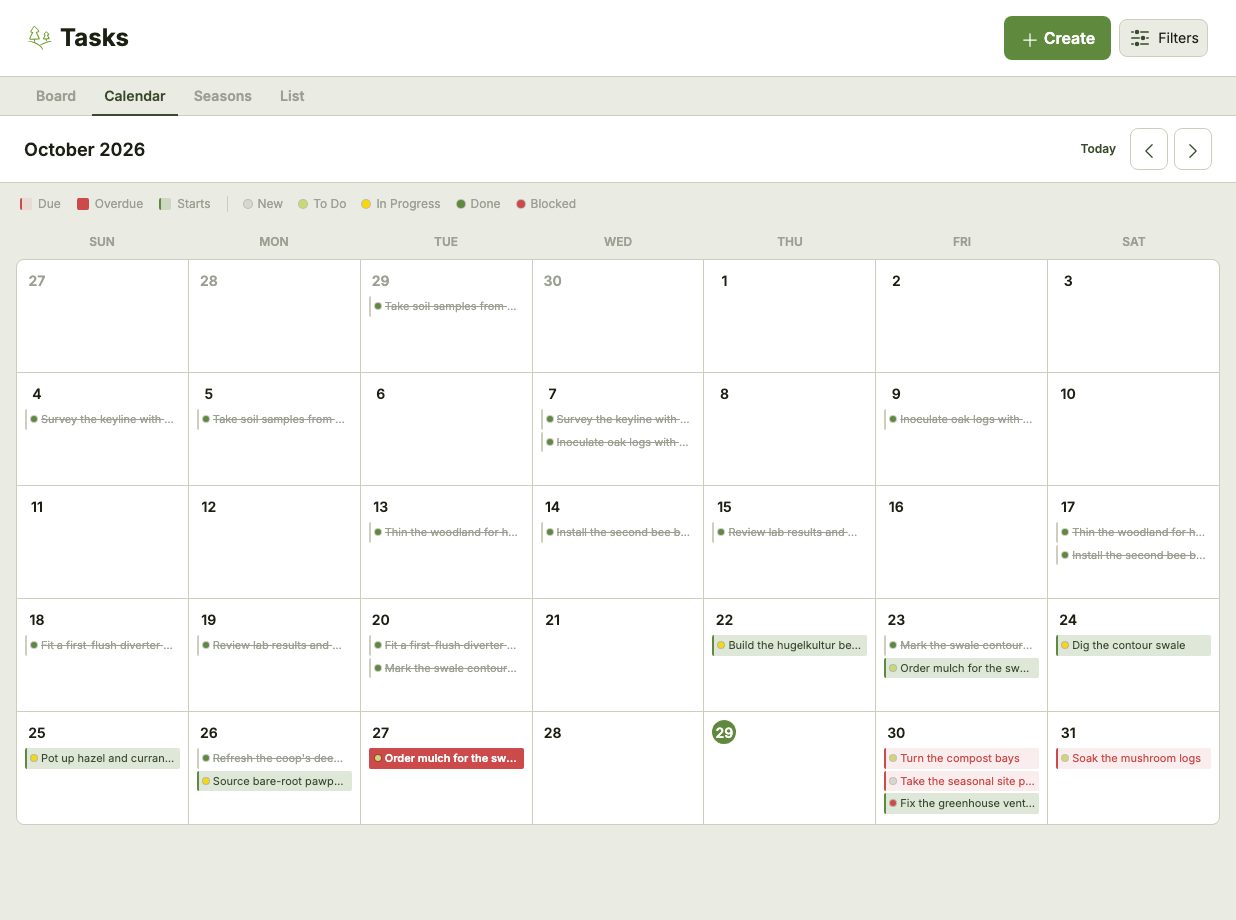Select the day 21 cell
The width and height of the screenshot is (1236, 920).
tap(618, 655)
